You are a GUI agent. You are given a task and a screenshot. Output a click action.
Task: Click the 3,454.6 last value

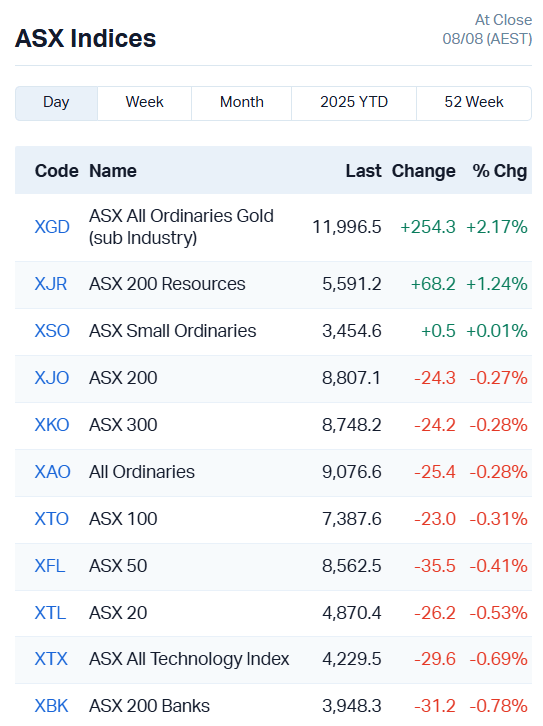[x=352, y=331]
